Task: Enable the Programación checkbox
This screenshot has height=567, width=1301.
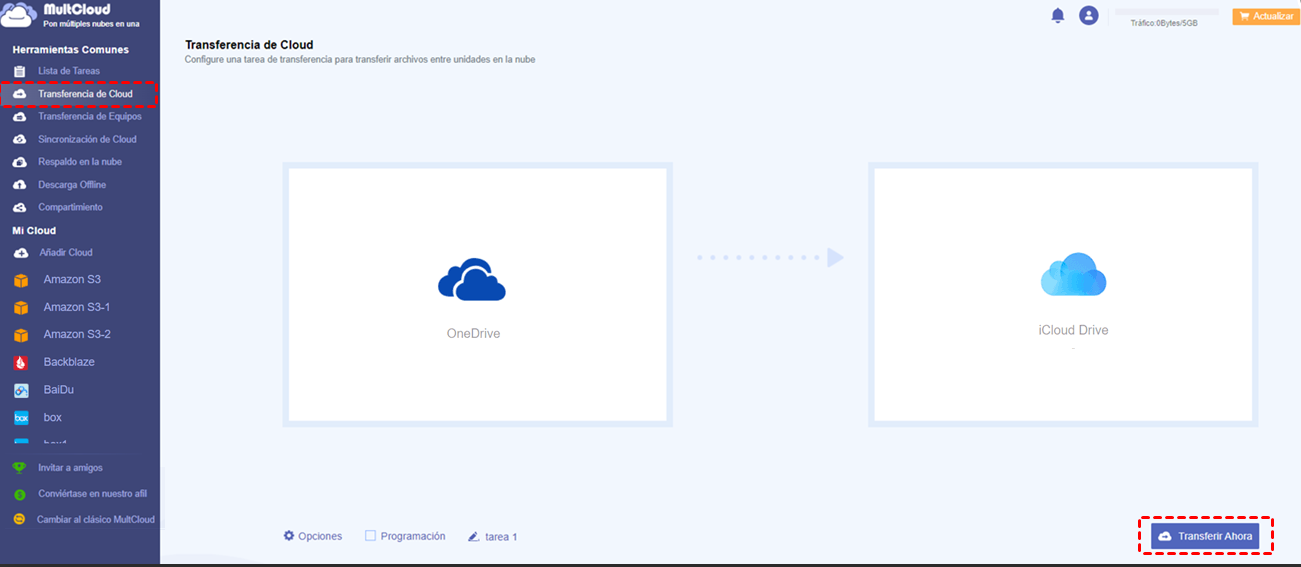Action: coord(370,536)
